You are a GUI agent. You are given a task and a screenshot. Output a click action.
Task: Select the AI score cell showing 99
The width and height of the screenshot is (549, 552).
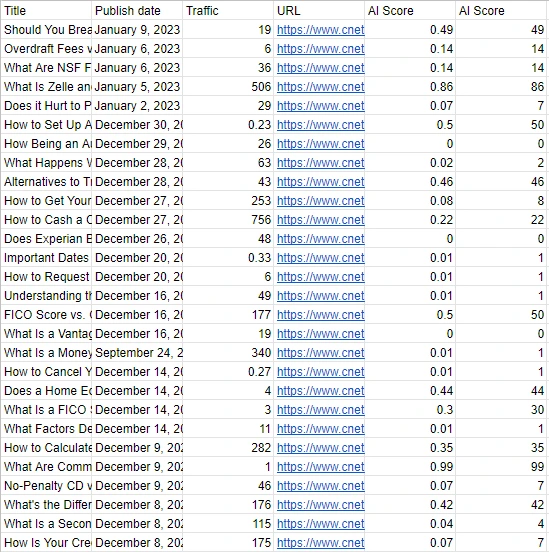pyautogui.click(x=500, y=466)
